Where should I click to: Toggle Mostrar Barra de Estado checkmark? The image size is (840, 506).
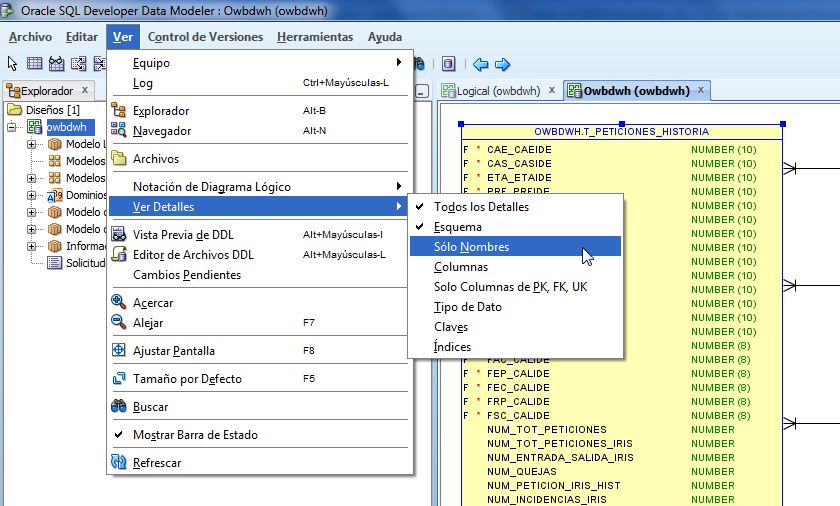click(118, 434)
